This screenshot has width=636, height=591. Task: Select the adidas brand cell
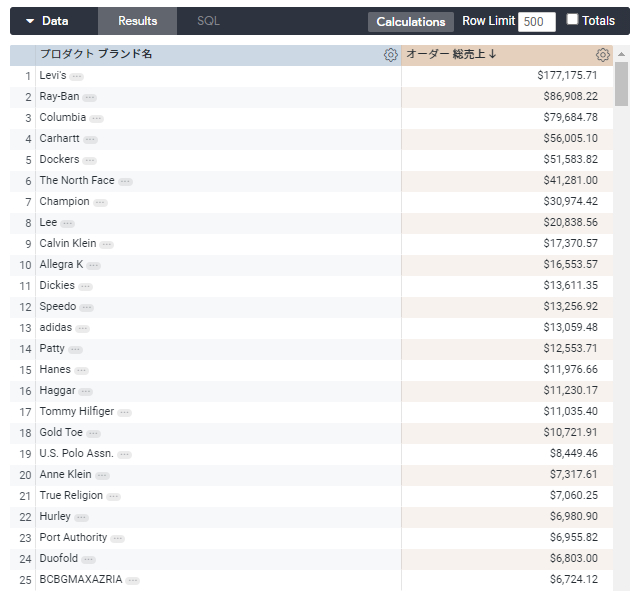pos(218,328)
